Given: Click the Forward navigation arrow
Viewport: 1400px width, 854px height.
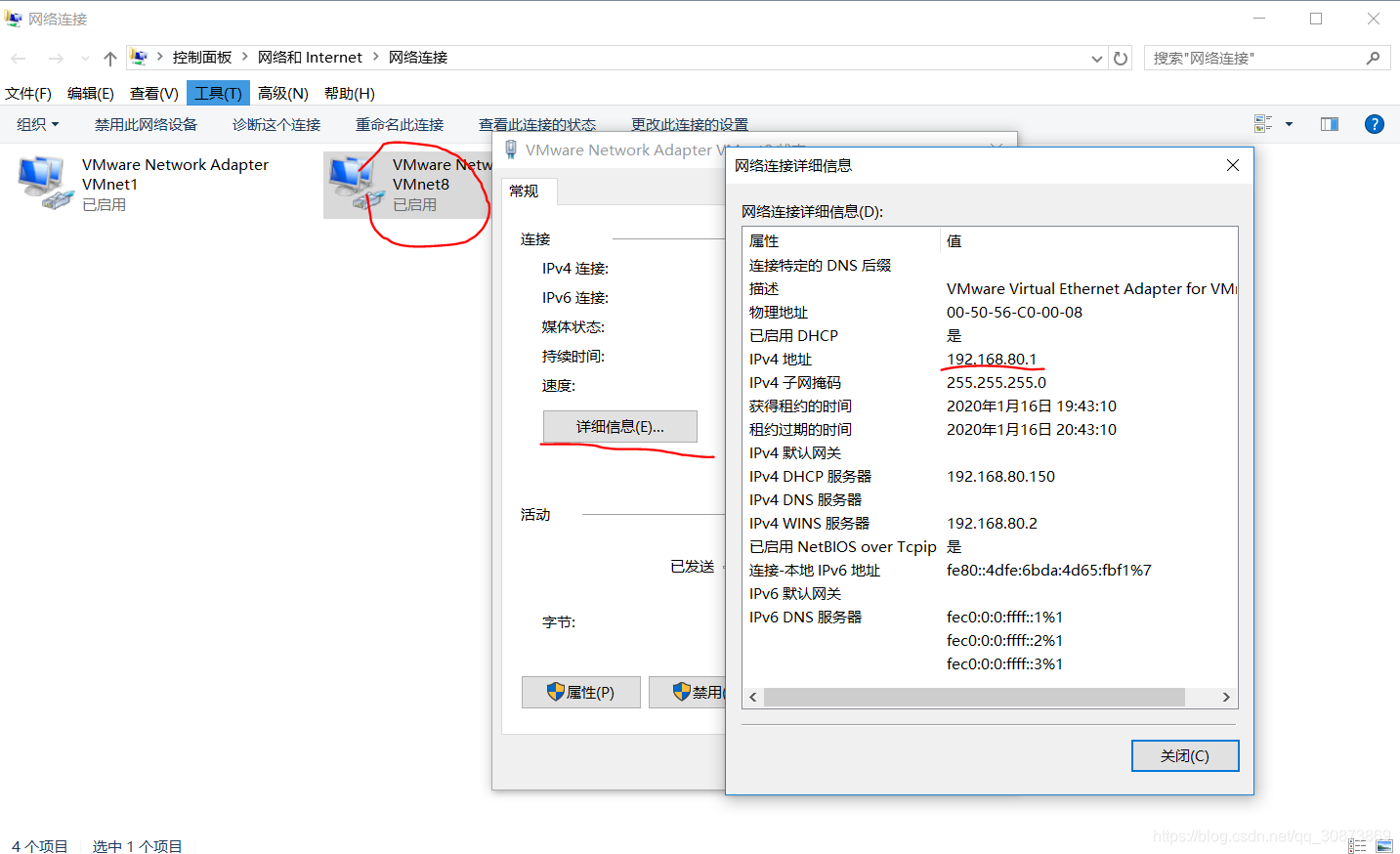Looking at the screenshot, I should (56, 59).
